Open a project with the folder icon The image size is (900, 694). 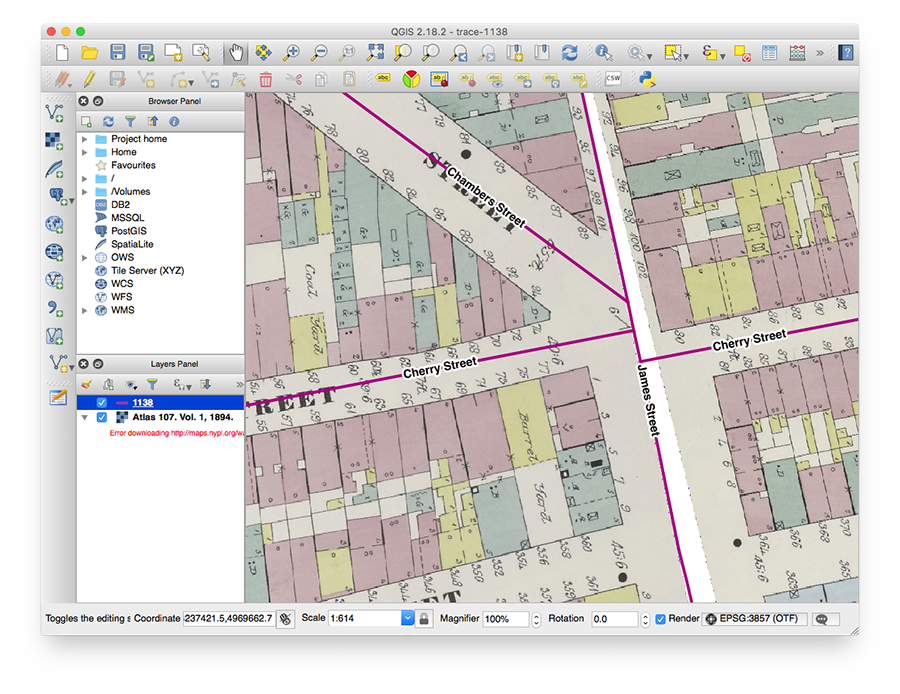tap(90, 53)
